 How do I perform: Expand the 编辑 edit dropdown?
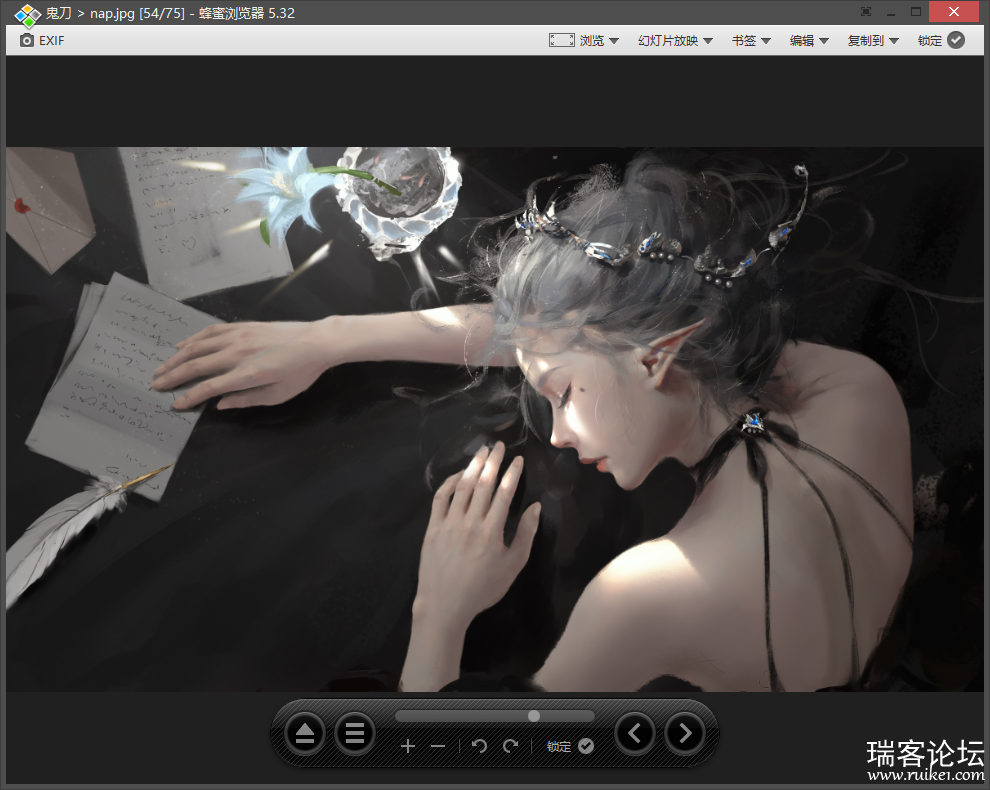[x=809, y=40]
